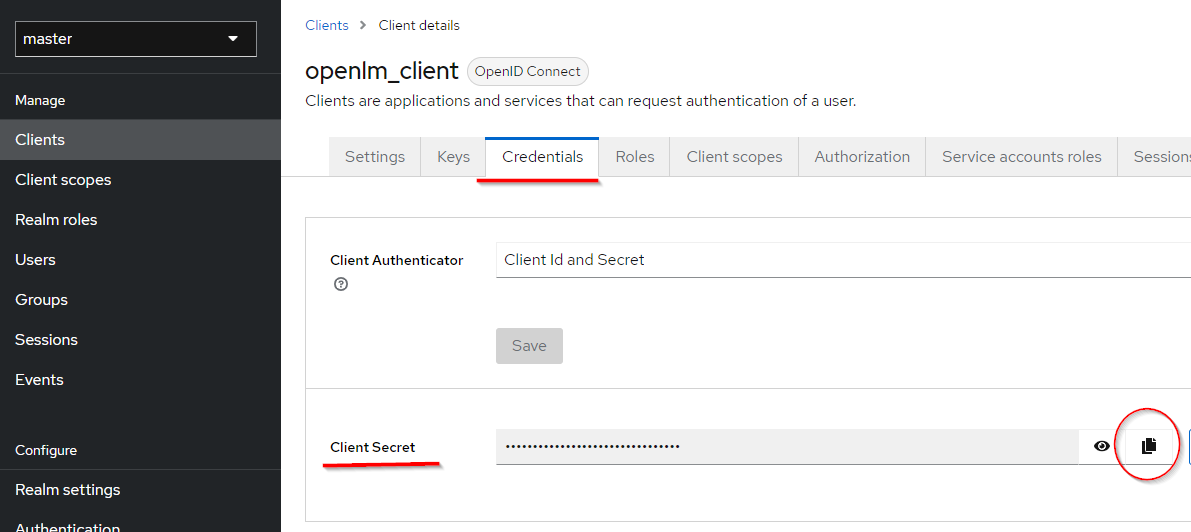Click the Clients breadcrumb link
Image resolution: width=1191 pixels, height=532 pixels.
(327, 25)
